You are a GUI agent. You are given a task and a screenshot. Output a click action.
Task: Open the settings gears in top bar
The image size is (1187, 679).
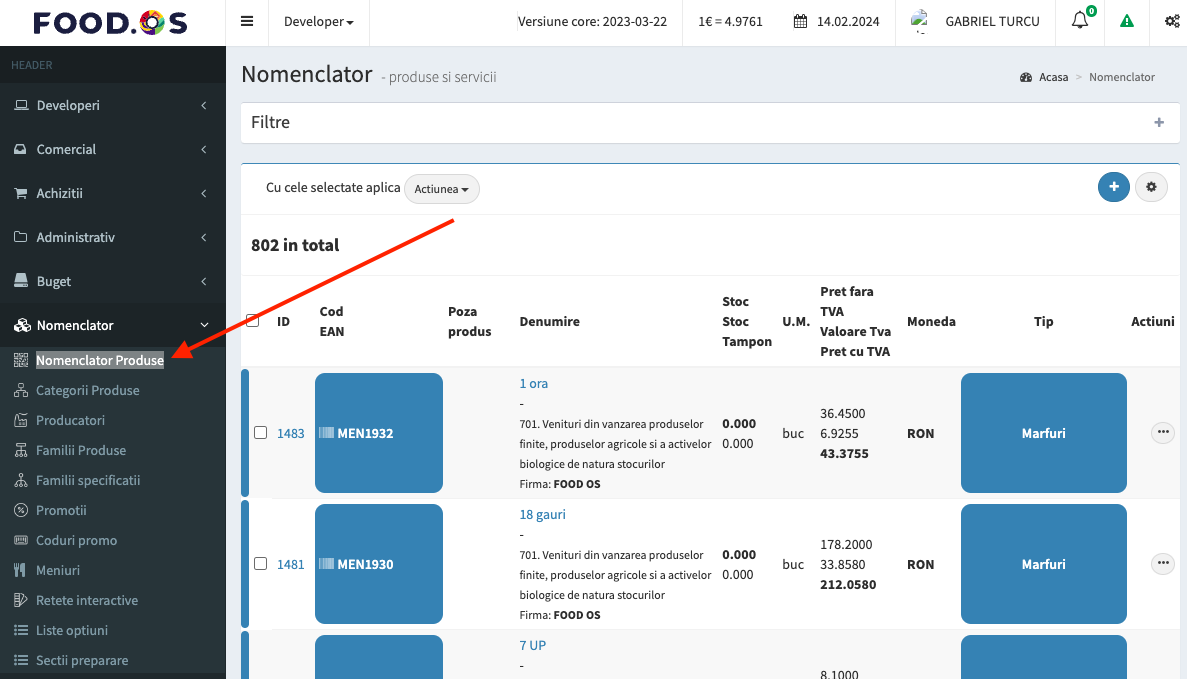pos(1173,21)
